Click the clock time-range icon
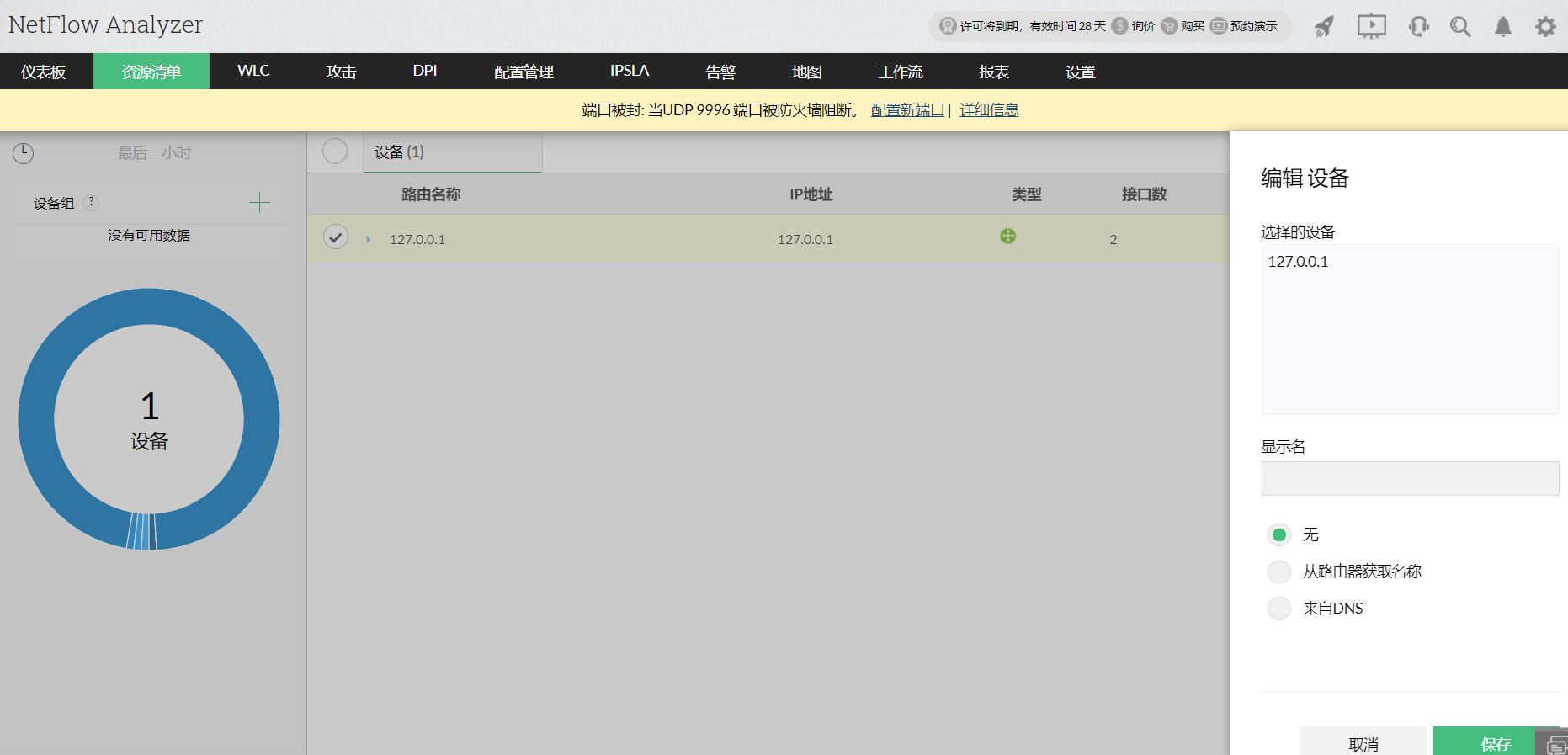Screen dimensions: 1568x755 (23, 153)
